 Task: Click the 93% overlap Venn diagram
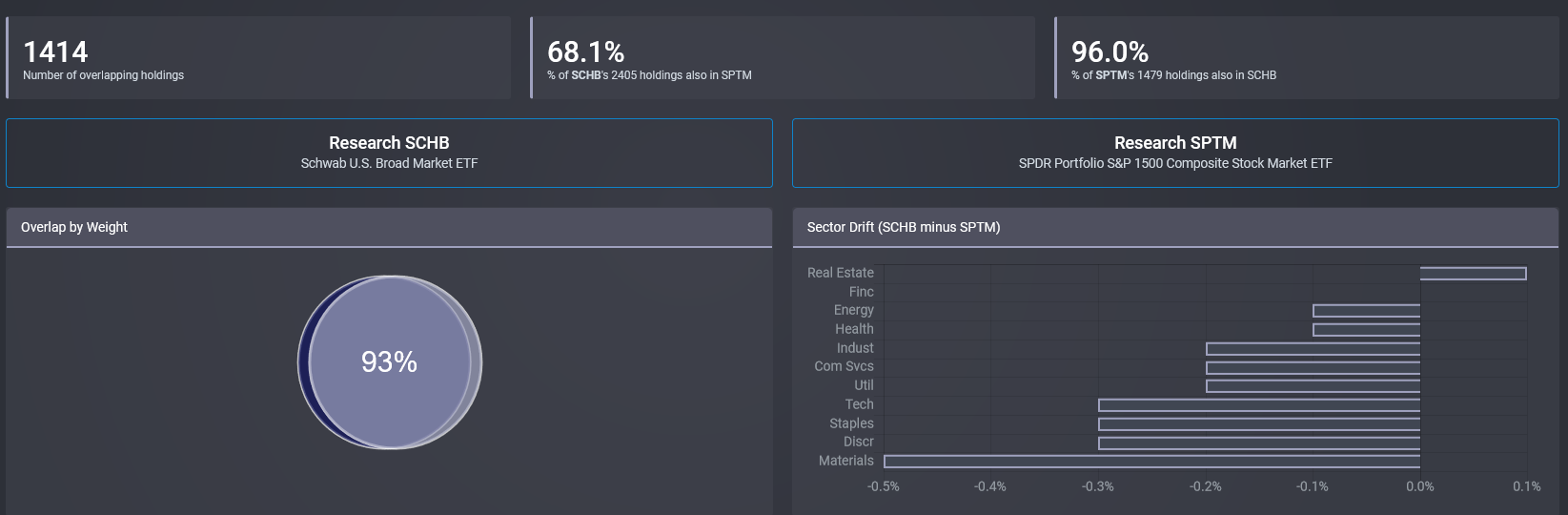pyautogui.click(x=389, y=362)
